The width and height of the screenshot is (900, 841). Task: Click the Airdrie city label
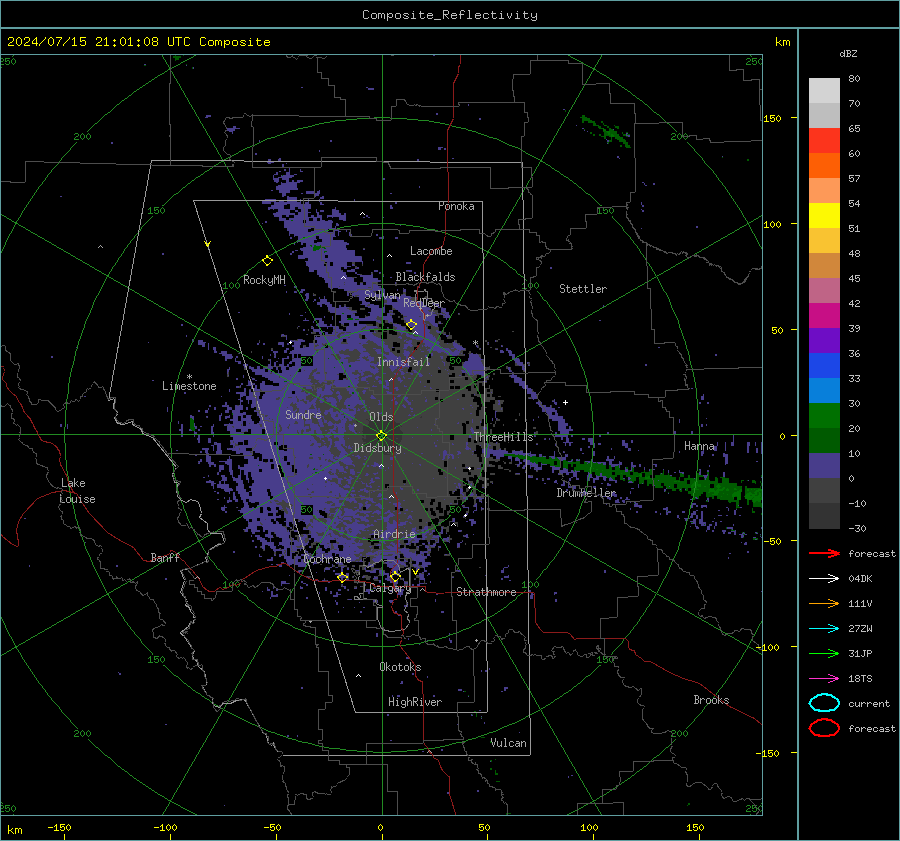[394, 534]
